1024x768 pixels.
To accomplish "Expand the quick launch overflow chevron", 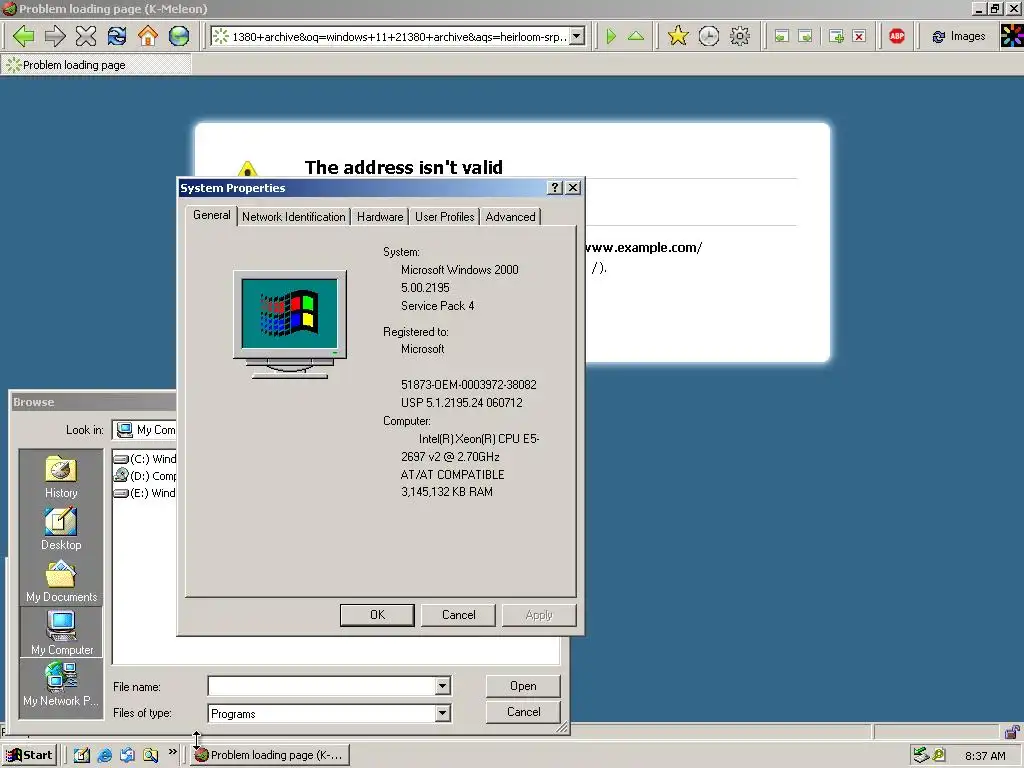I will 172,752.
